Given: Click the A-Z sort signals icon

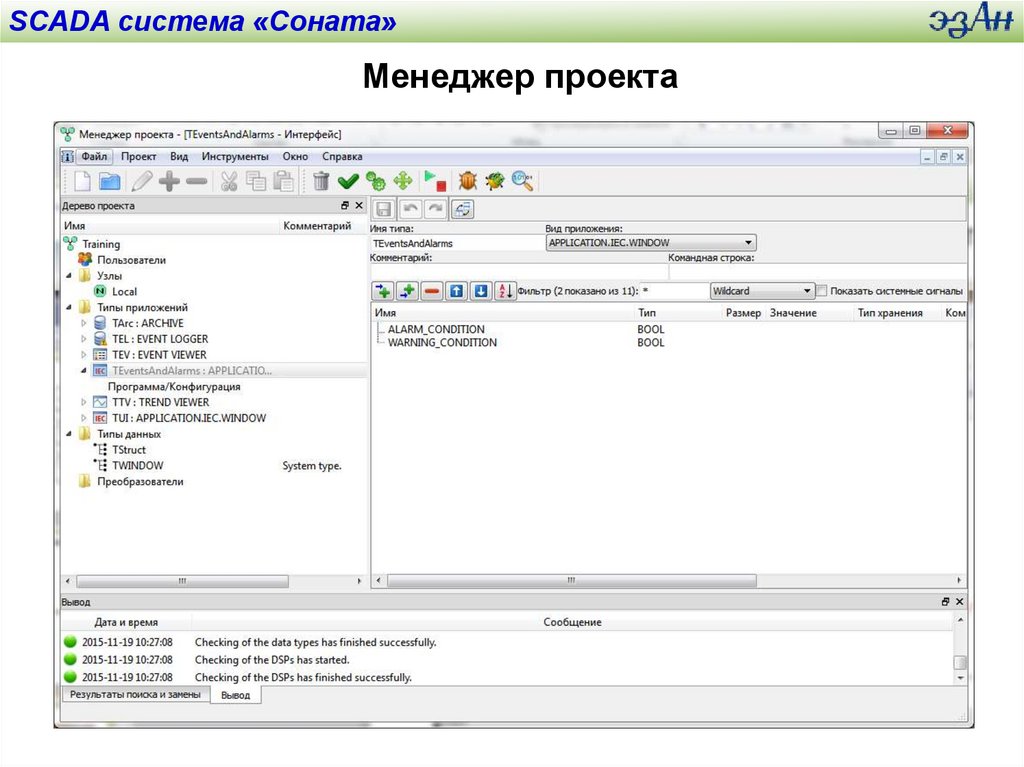Looking at the screenshot, I should [x=505, y=291].
